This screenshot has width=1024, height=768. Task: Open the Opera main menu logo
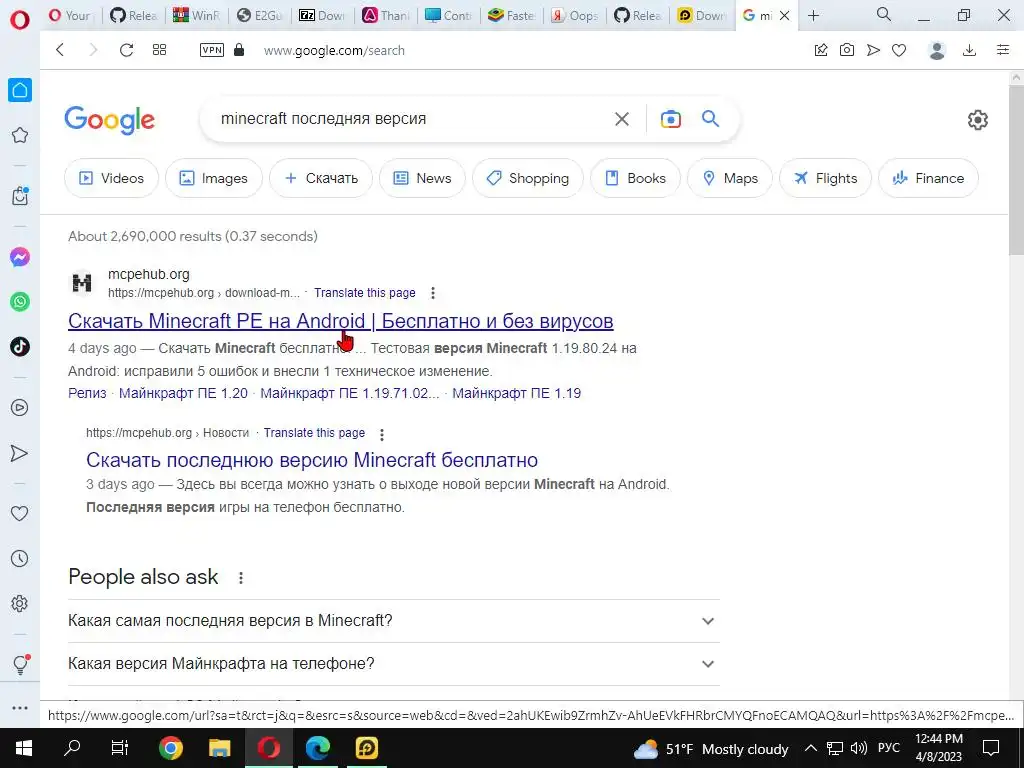tap(20, 20)
